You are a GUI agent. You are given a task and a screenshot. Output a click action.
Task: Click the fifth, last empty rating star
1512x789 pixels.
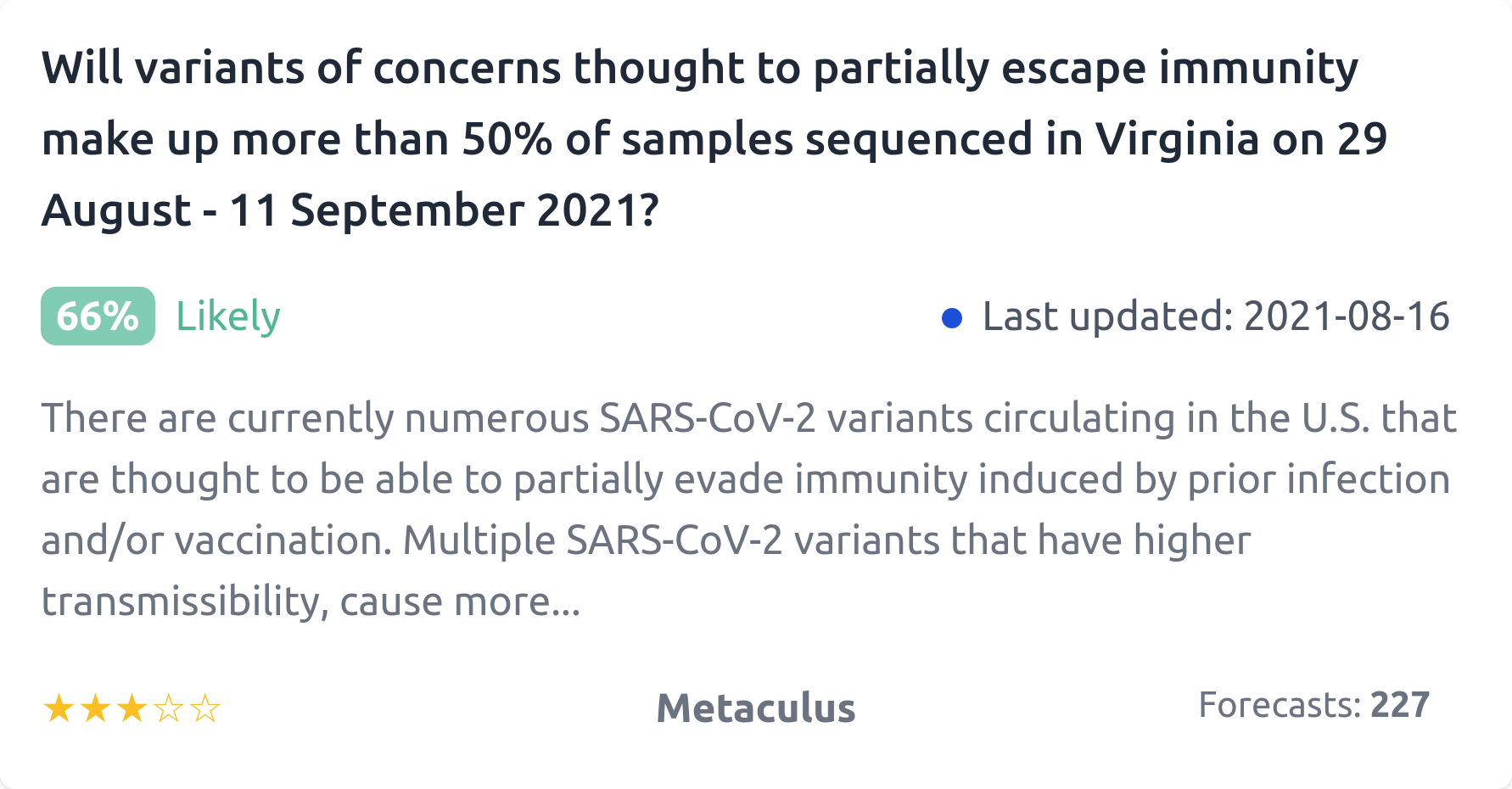point(205,708)
